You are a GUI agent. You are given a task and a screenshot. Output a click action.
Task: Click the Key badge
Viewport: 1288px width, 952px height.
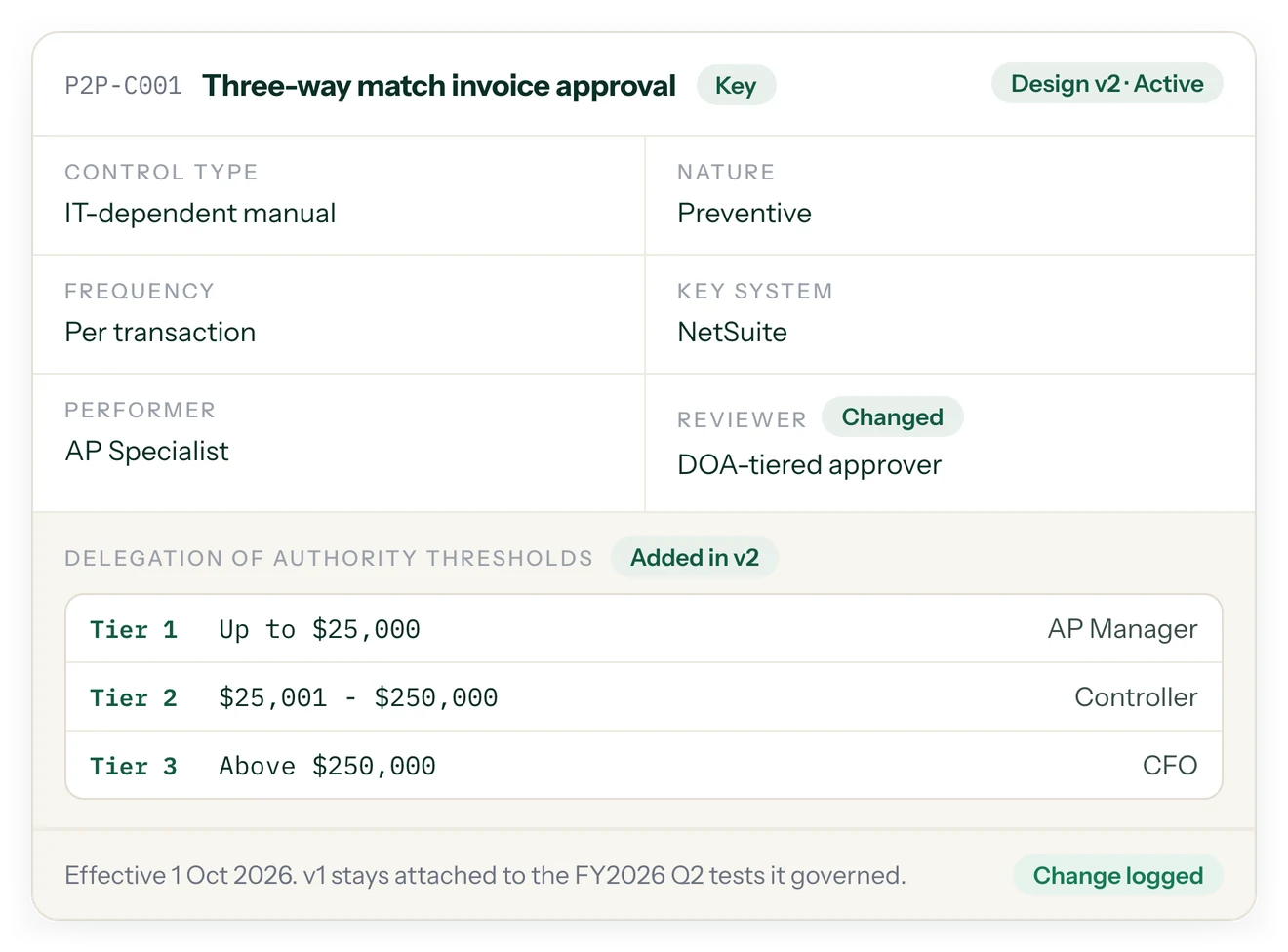736,86
